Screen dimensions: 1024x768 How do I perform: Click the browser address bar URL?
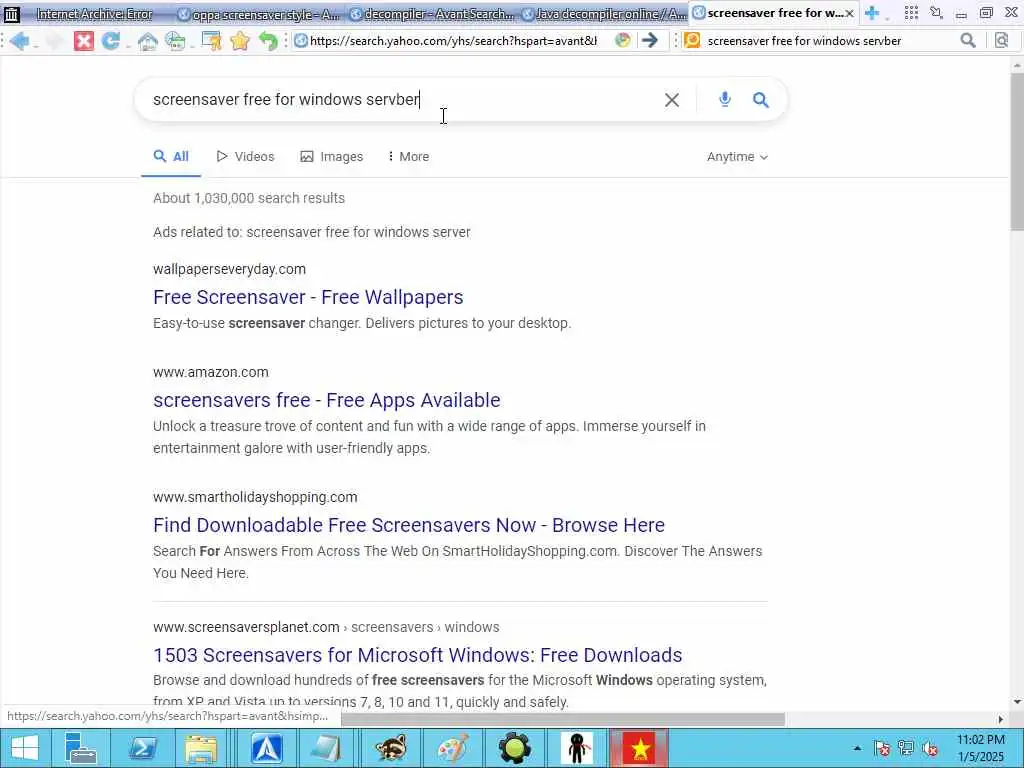coord(453,40)
